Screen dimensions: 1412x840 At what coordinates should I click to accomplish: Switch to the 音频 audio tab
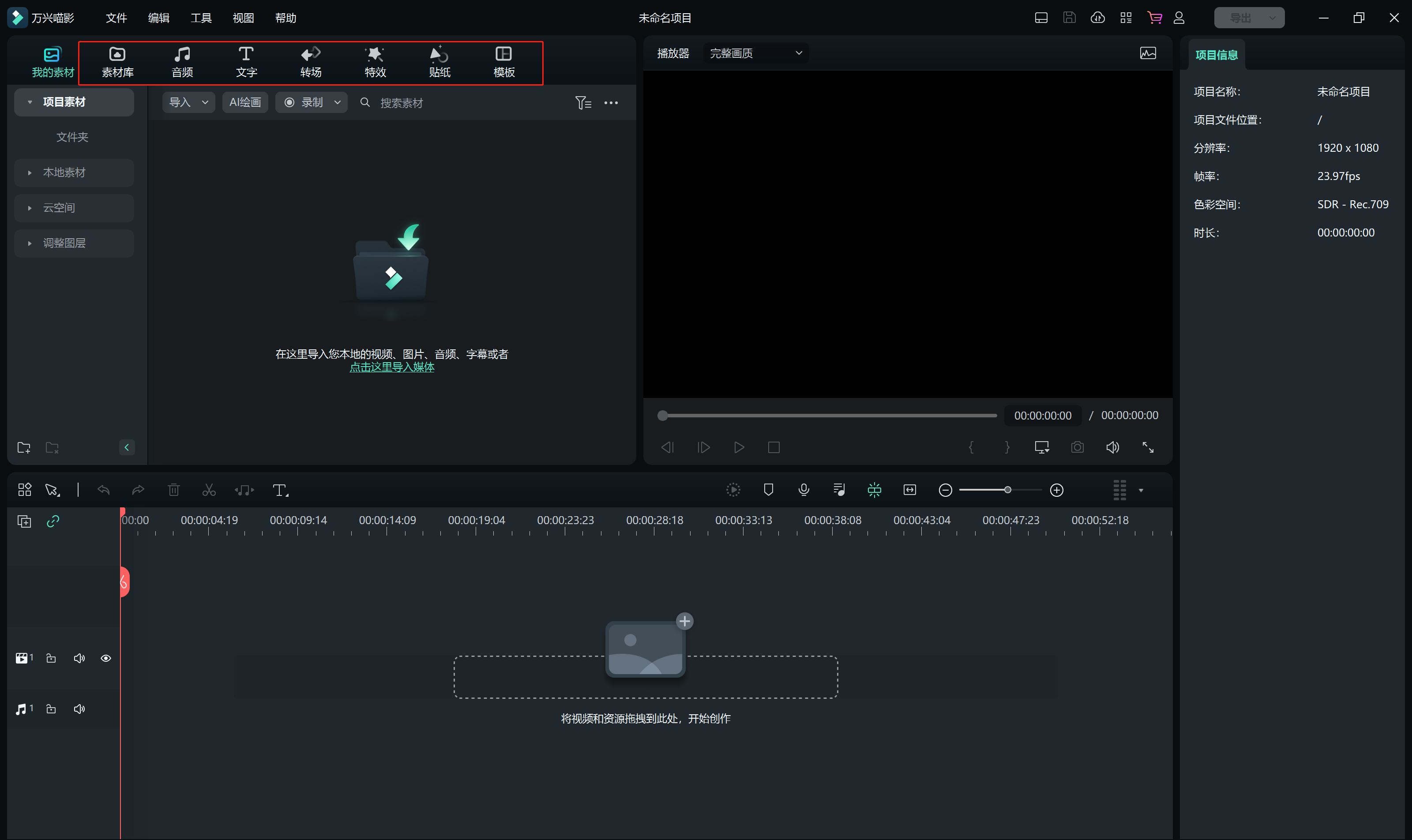click(182, 62)
